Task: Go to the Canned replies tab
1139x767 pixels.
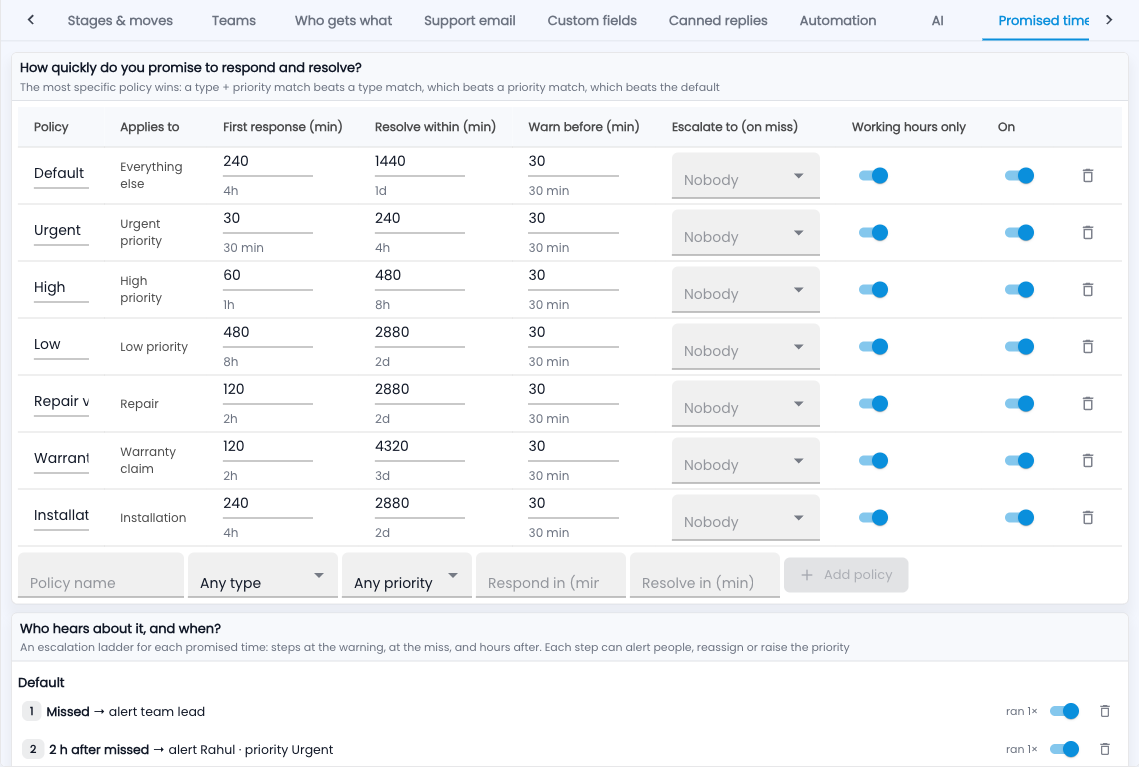Action: tap(718, 20)
